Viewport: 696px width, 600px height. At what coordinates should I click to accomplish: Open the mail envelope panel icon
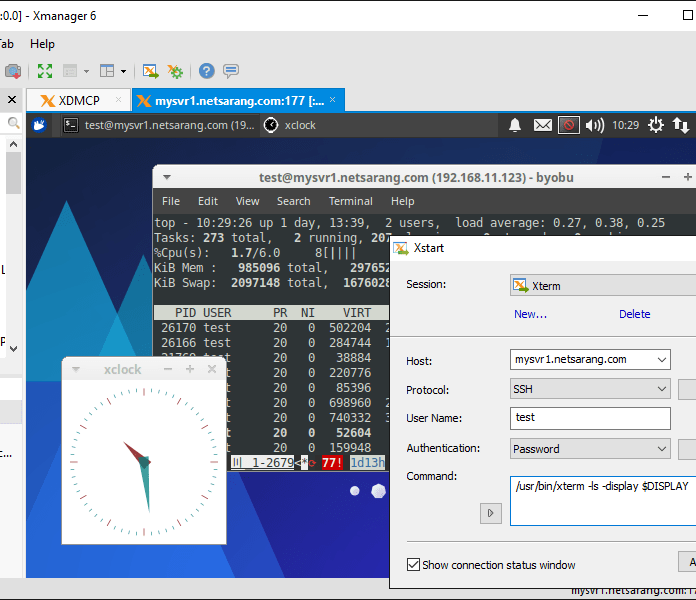pyautogui.click(x=543, y=126)
